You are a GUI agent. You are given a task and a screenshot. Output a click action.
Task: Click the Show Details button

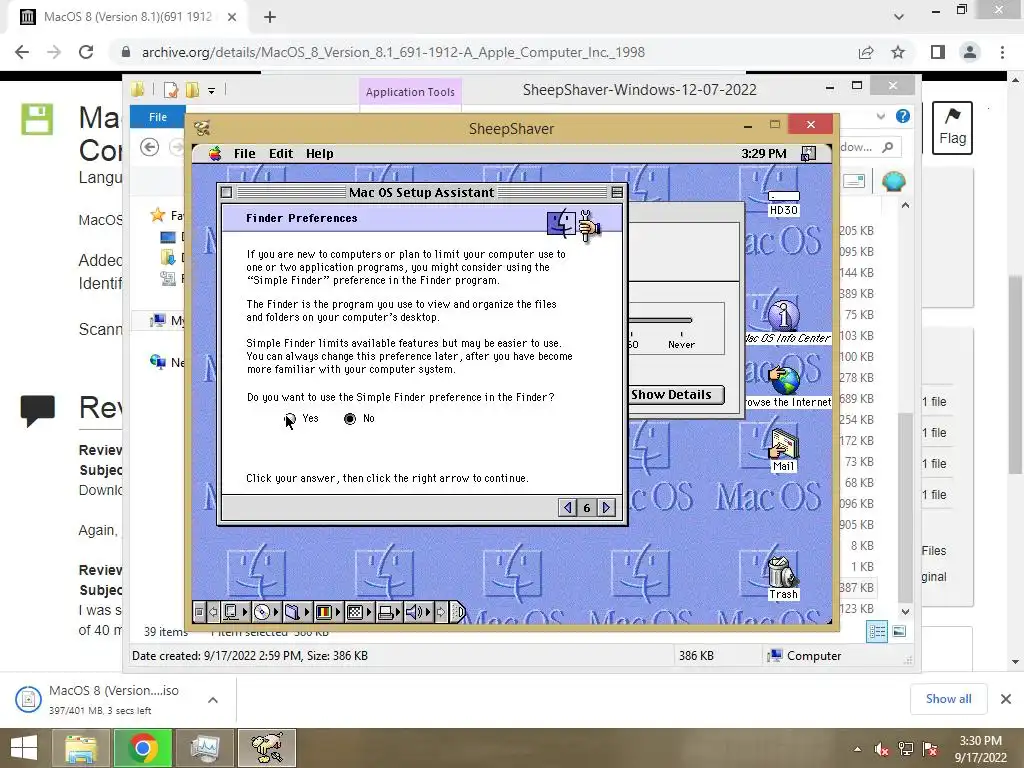point(675,394)
